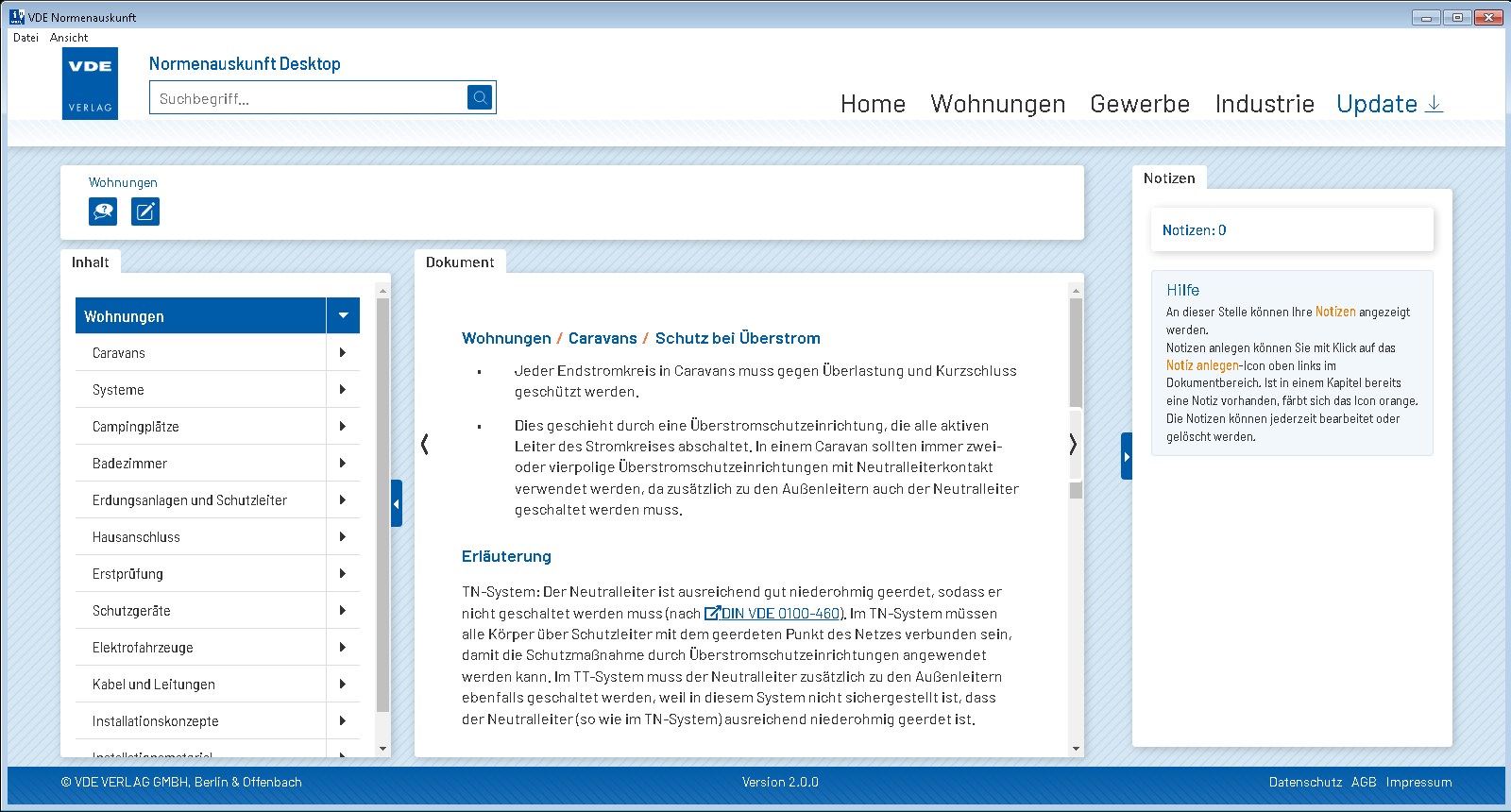The image size is (1511, 812).
Task: Collapse the Notizen panel with blue arrow handle
Action: (x=1127, y=456)
